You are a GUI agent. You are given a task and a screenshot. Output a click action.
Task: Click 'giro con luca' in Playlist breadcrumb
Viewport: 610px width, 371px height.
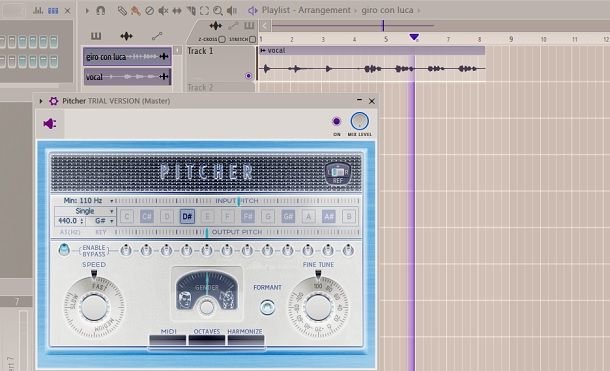click(387, 10)
